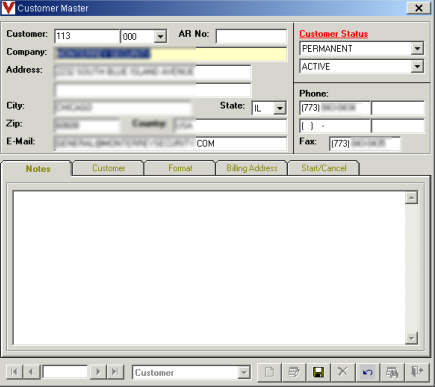Screen dimensions: 435x387
Task: Create a new record with the blank page icon
Action: click(x=270, y=372)
